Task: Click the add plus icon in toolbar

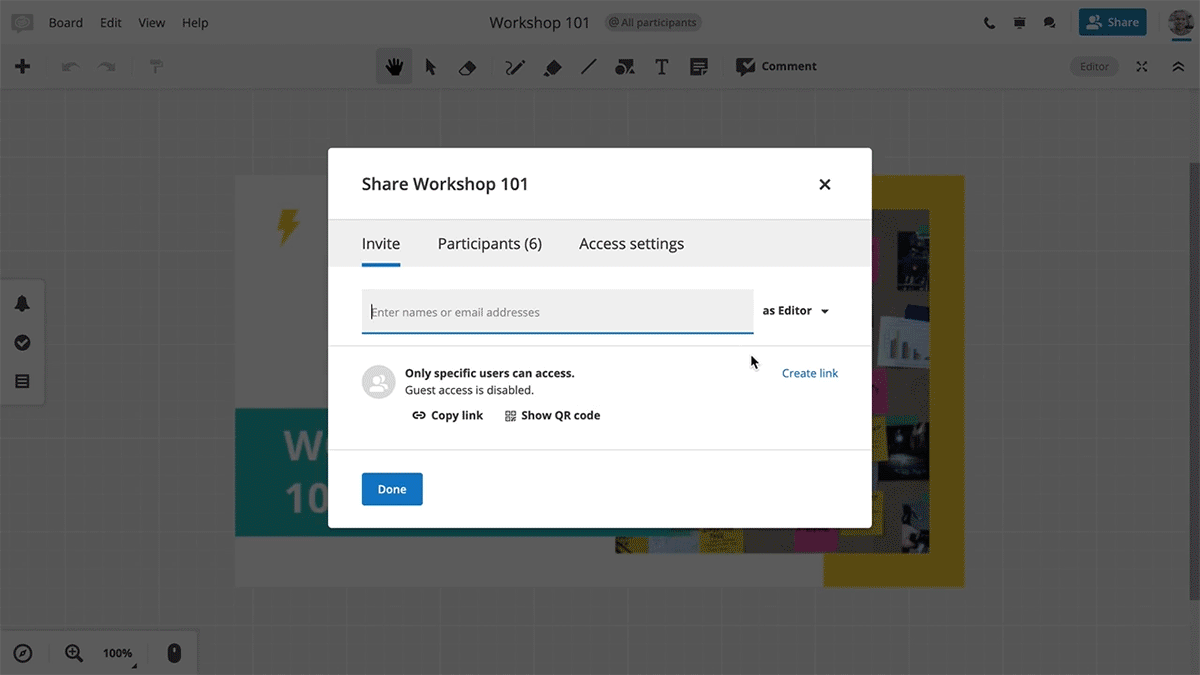Action: coord(22,66)
